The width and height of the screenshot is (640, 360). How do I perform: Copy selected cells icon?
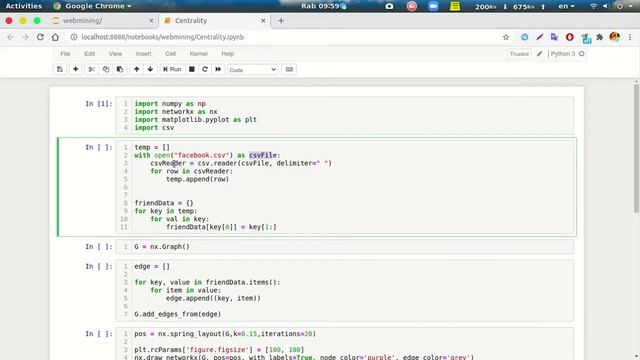(x=106, y=69)
